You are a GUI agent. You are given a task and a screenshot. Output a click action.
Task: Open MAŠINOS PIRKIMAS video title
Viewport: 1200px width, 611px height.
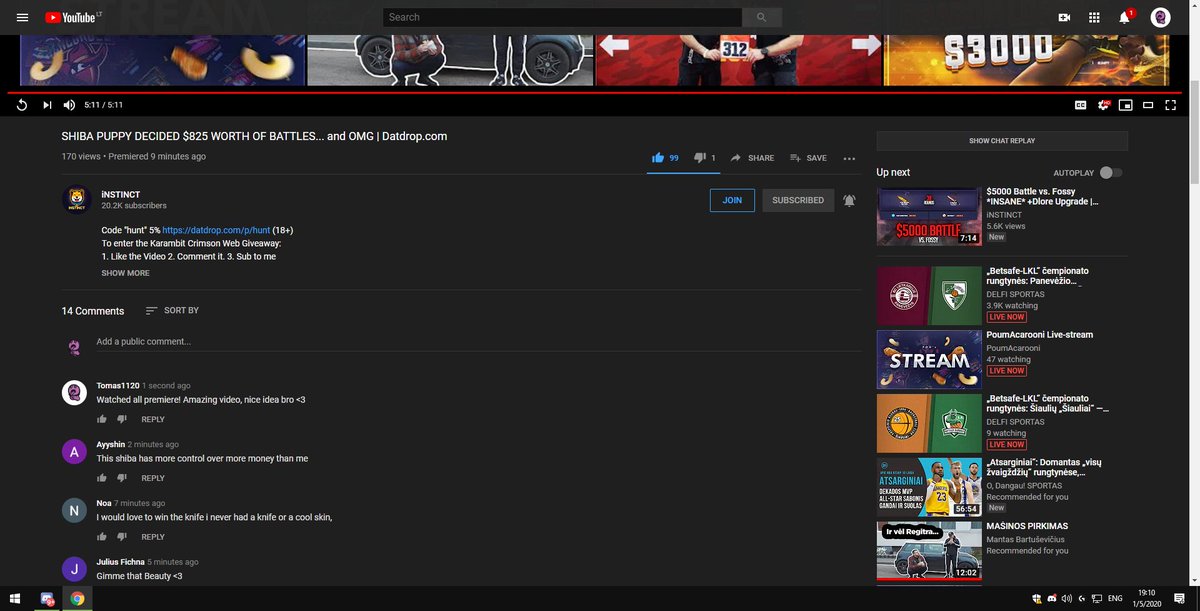point(1027,526)
